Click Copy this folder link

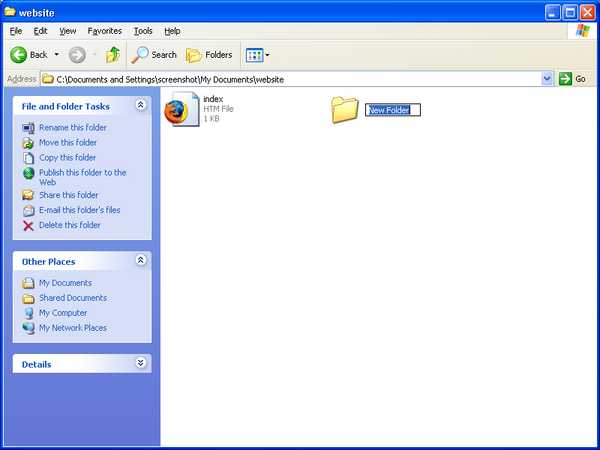click(x=67, y=157)
